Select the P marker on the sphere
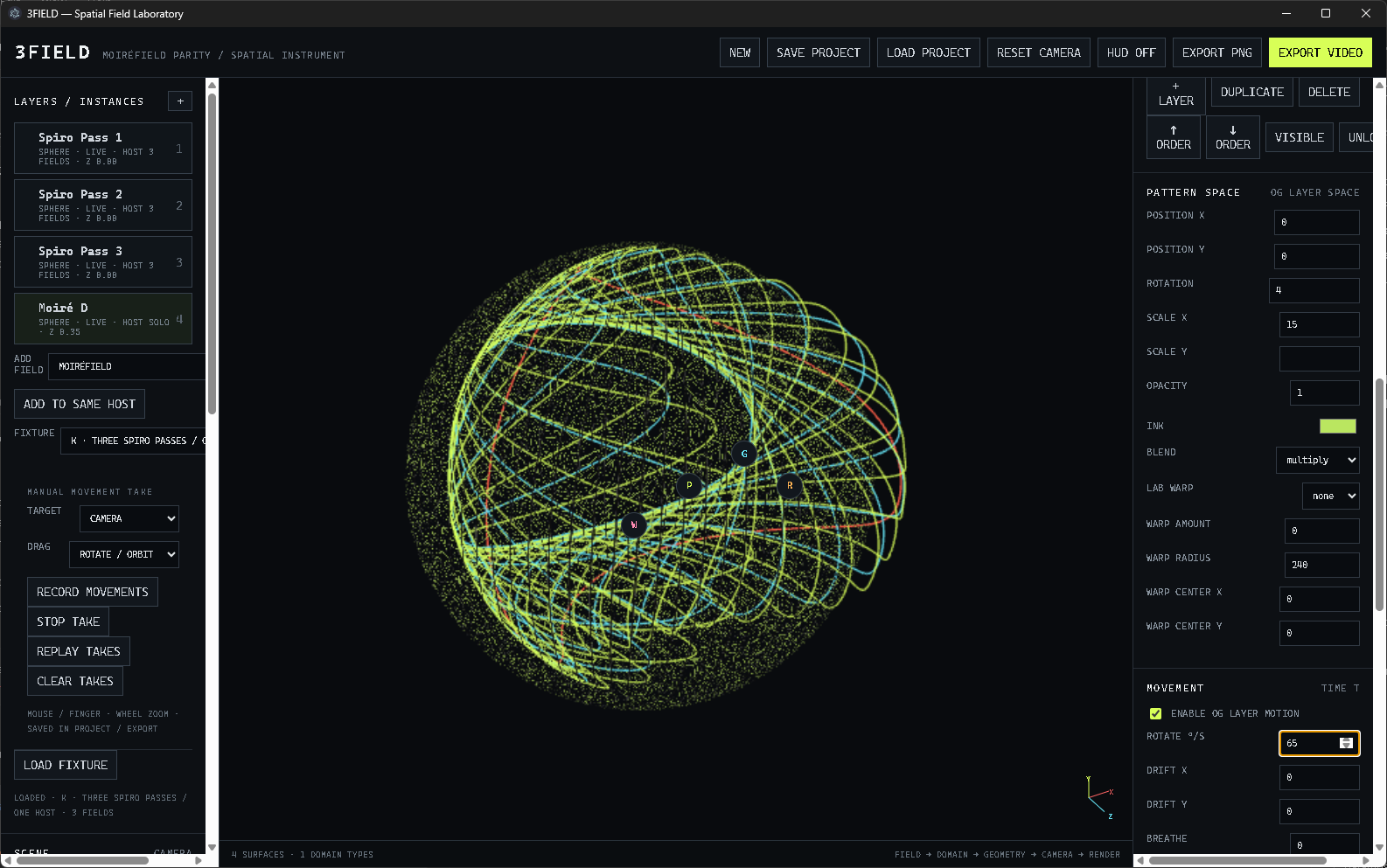 [x=689, y=485]
